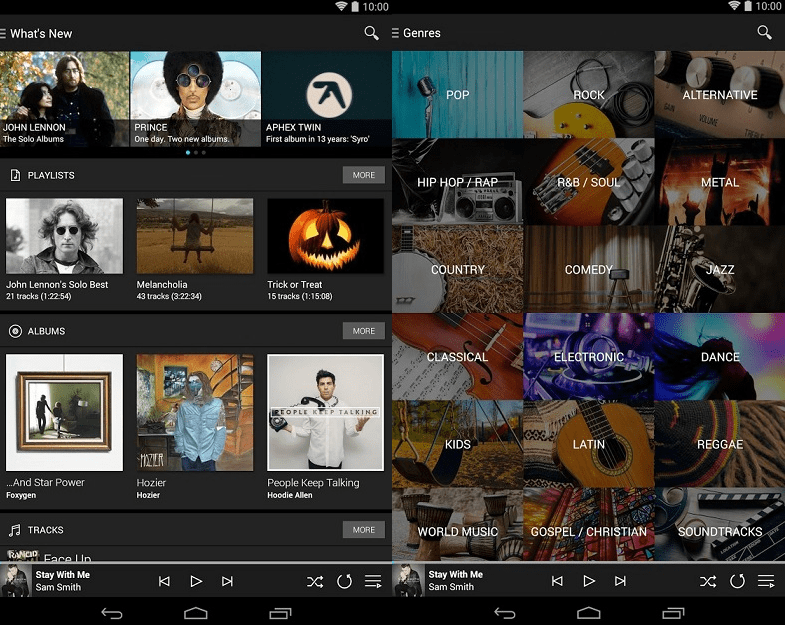The width and height of the screenshot is (785, 625).
Task: Open Sam Smith album art in left player
Action: pyautogui.click(x=17, y=580)
